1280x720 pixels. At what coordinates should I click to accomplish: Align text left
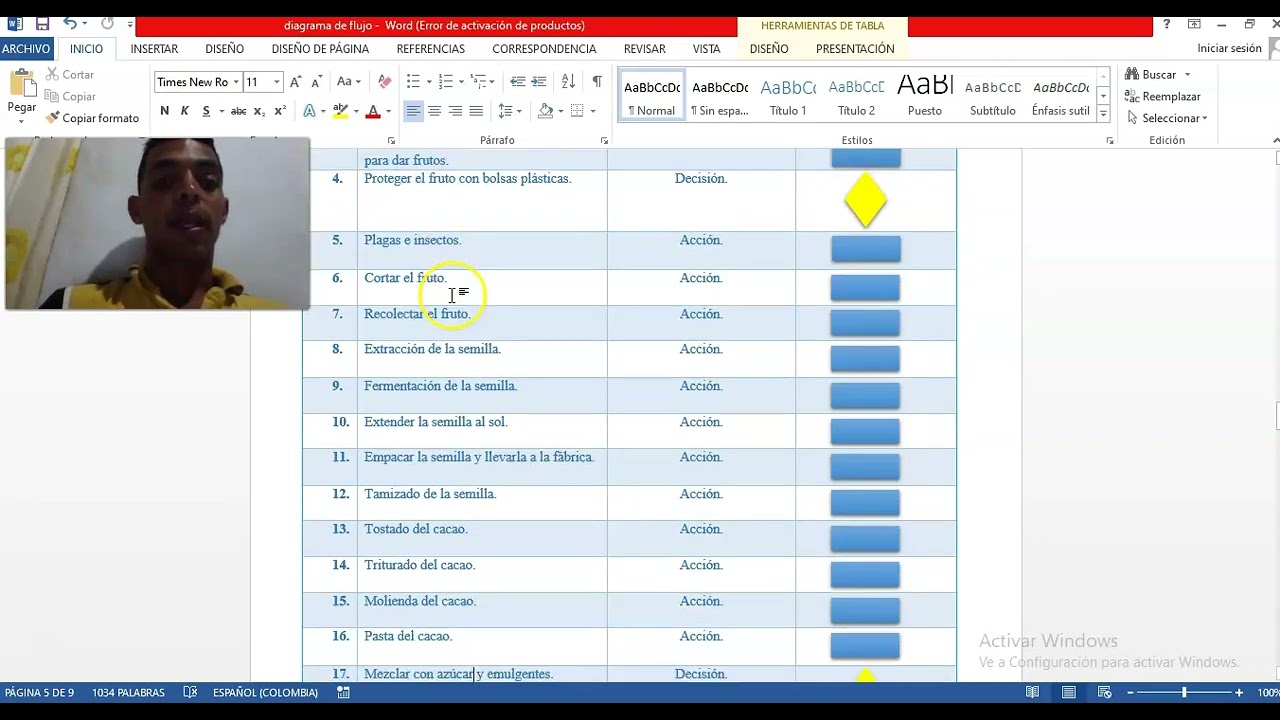tap(413, 111)
